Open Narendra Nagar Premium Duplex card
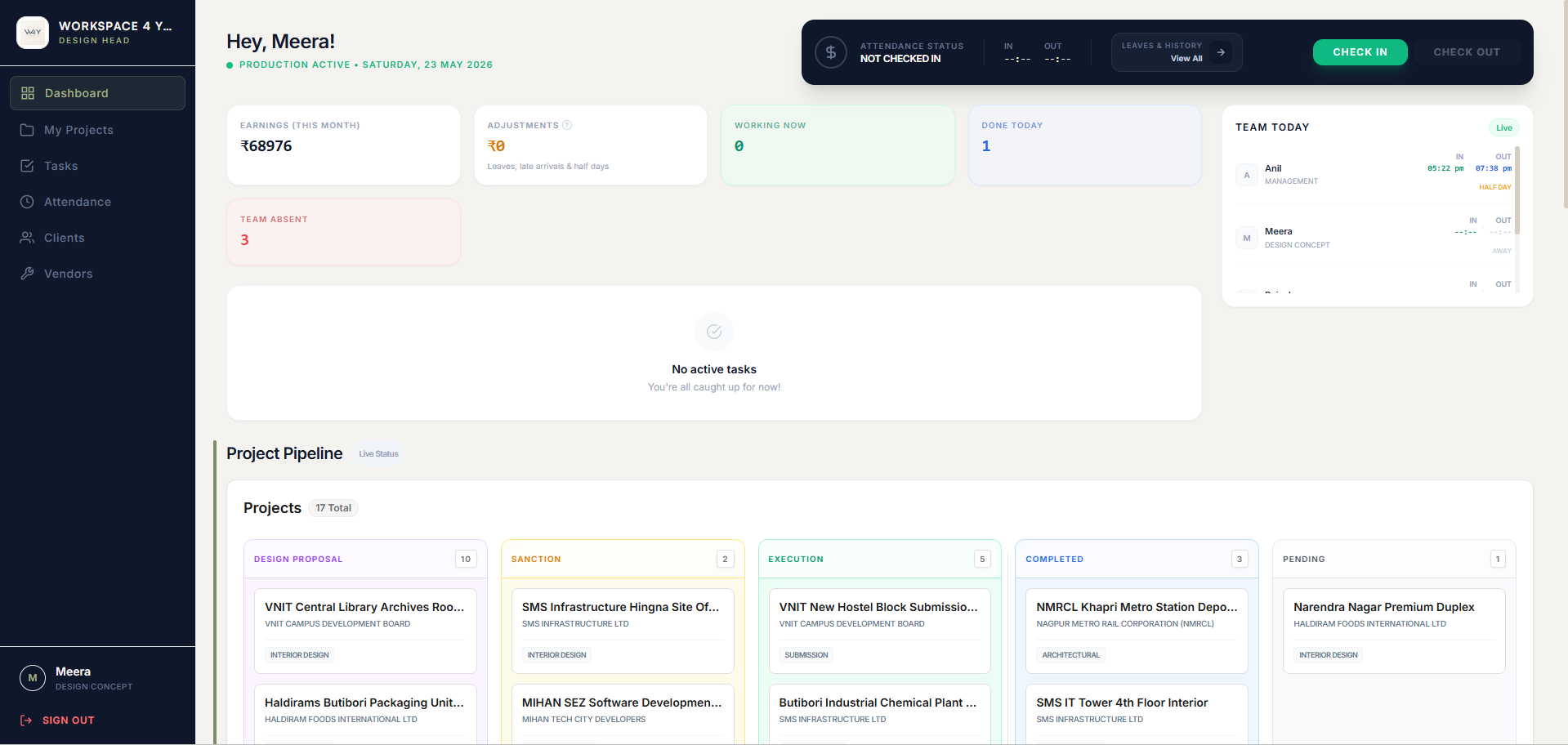 click(x=1394, y=631)
